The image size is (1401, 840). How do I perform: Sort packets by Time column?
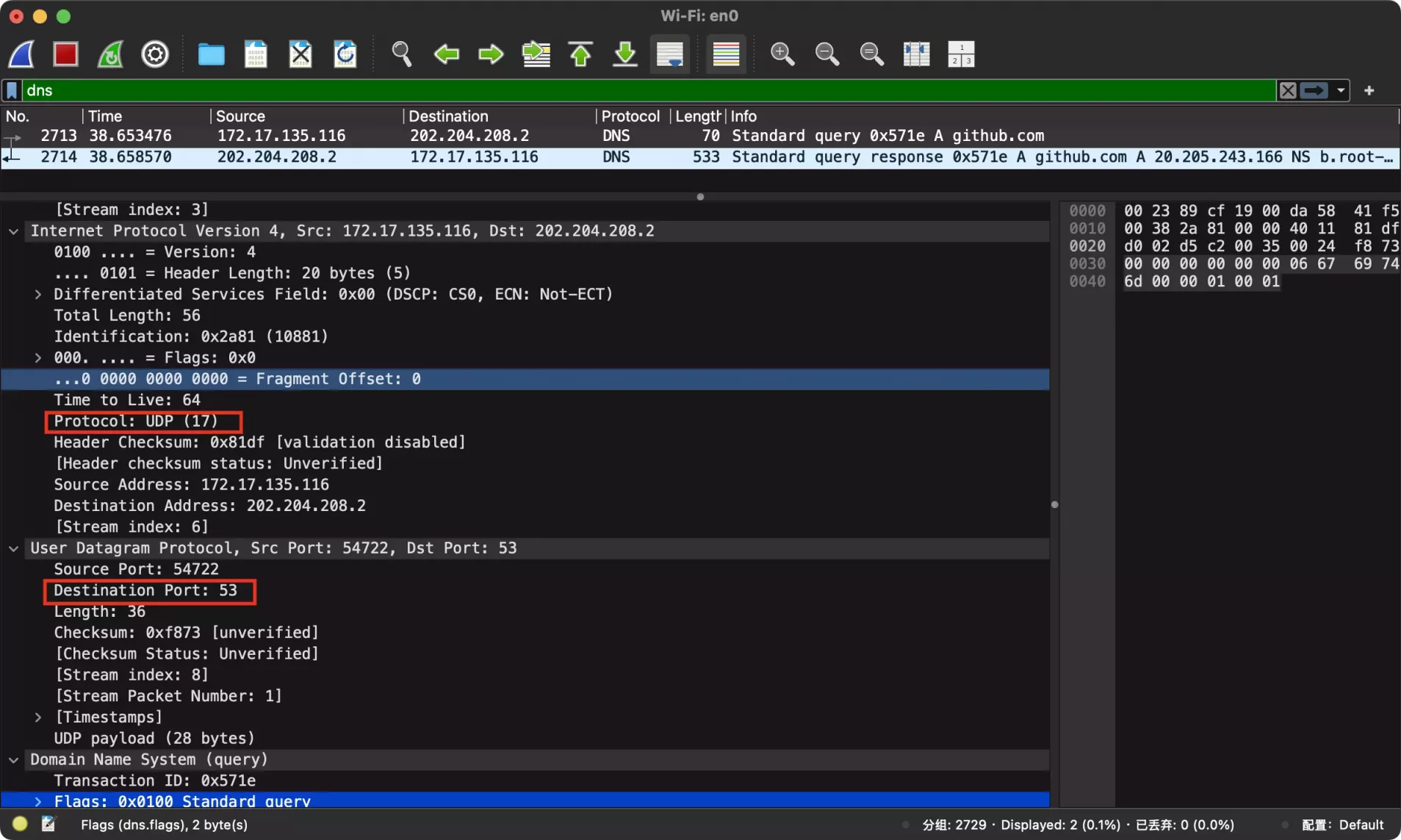tap(146, 116)
